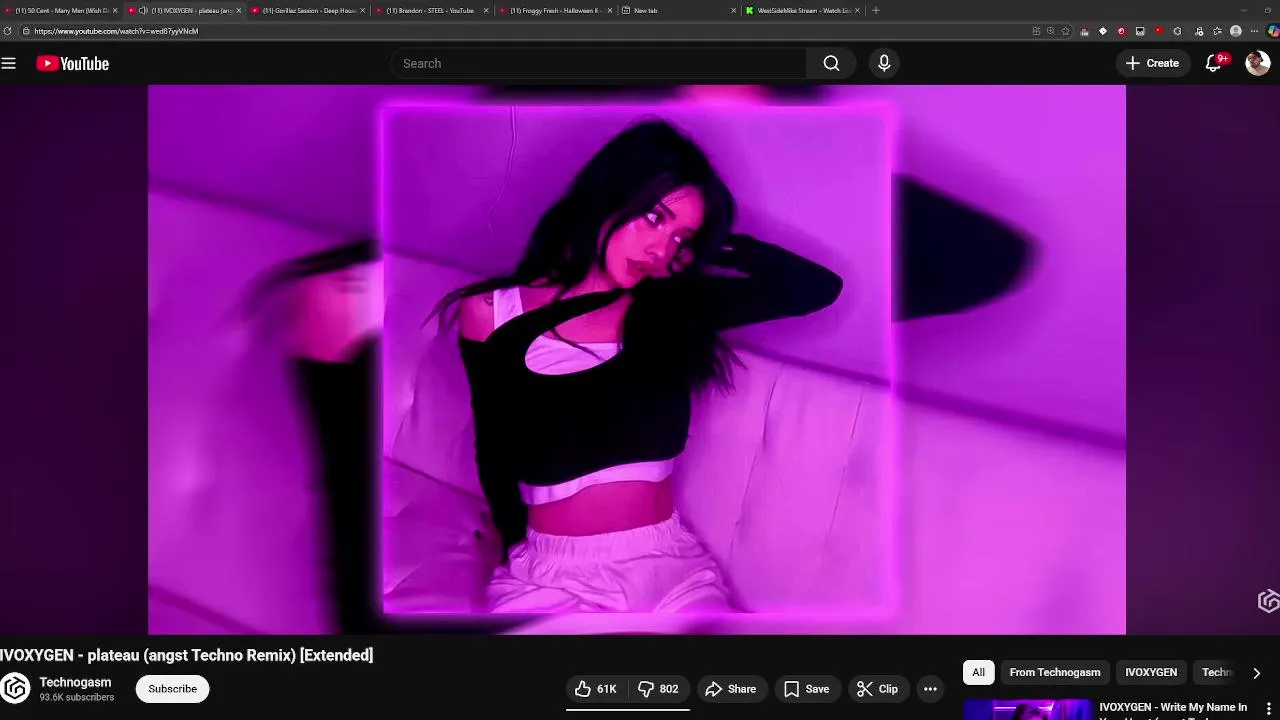1280x720 pixels.
Task: Switch to WestSideMike Stream tab
Action: 802,10
